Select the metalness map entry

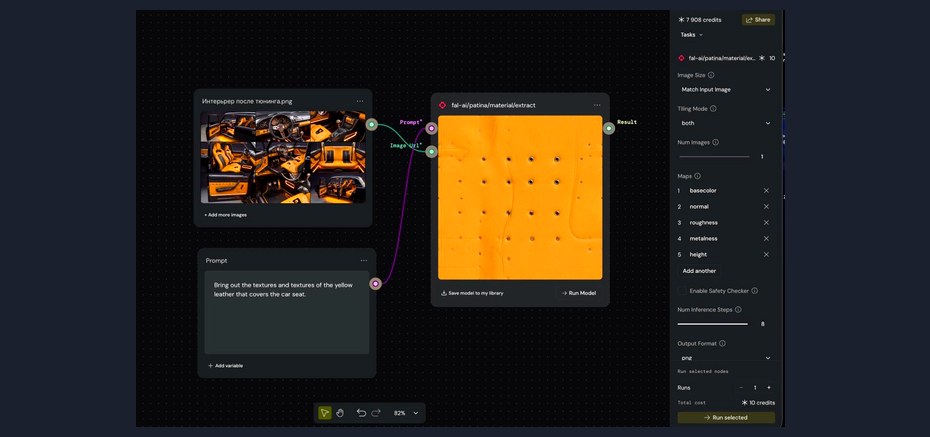click(x=703, y=238)
